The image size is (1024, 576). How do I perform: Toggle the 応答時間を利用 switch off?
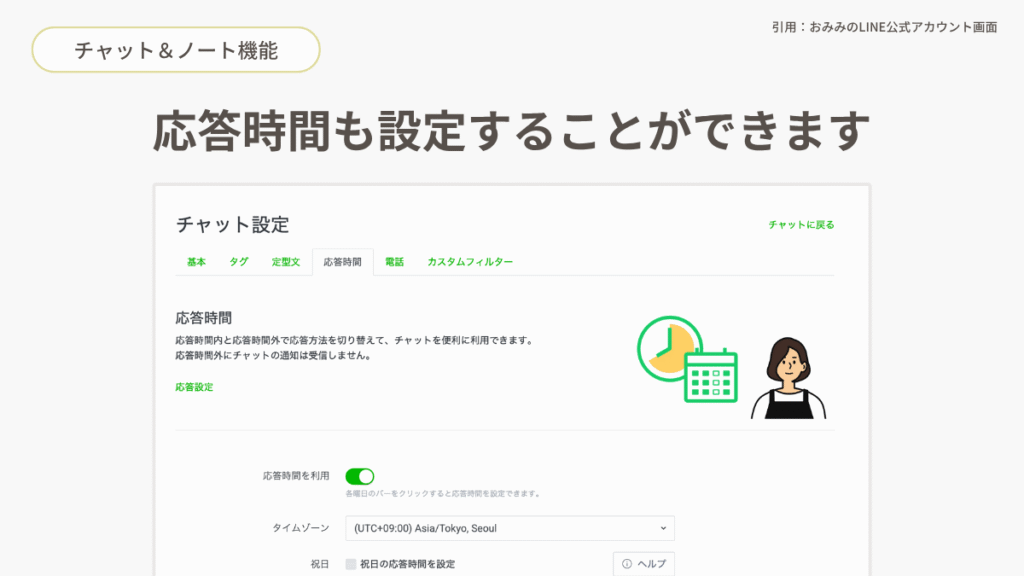click(x=360, y=476)
